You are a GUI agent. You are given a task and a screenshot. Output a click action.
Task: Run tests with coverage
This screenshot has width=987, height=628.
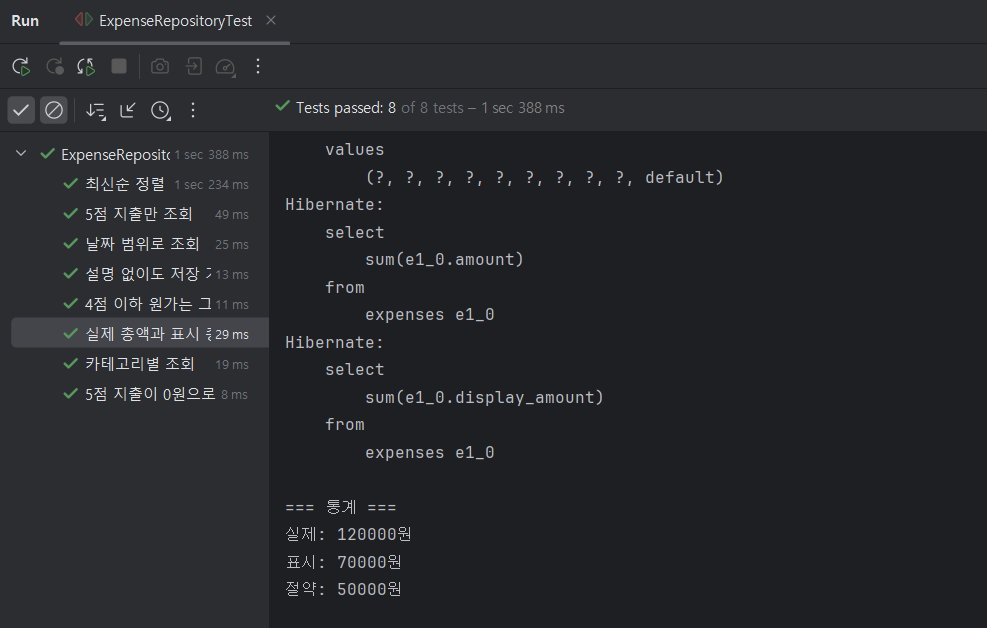[225, 66]
